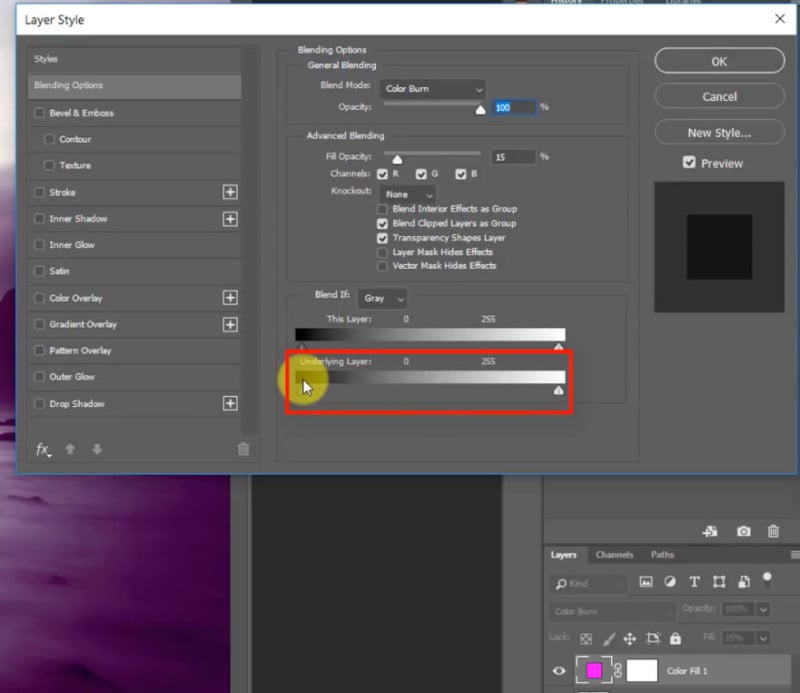
Task: Click the magenta color fill thumbnail
Action: 593,670
